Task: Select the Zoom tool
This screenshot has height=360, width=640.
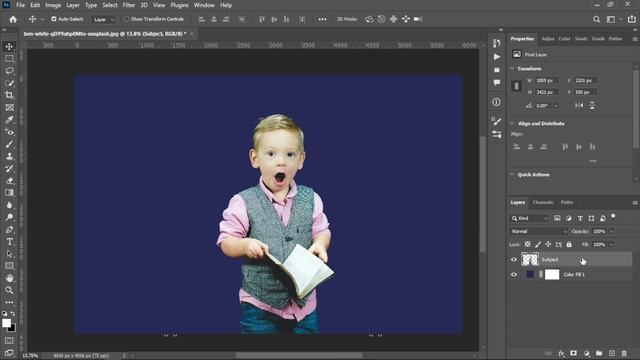Action: [9, 290]
